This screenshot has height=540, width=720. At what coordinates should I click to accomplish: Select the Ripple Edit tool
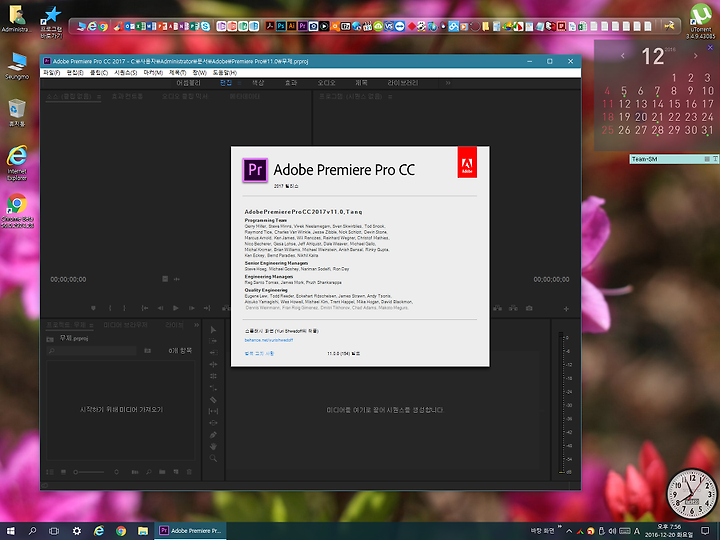point(213,365)
